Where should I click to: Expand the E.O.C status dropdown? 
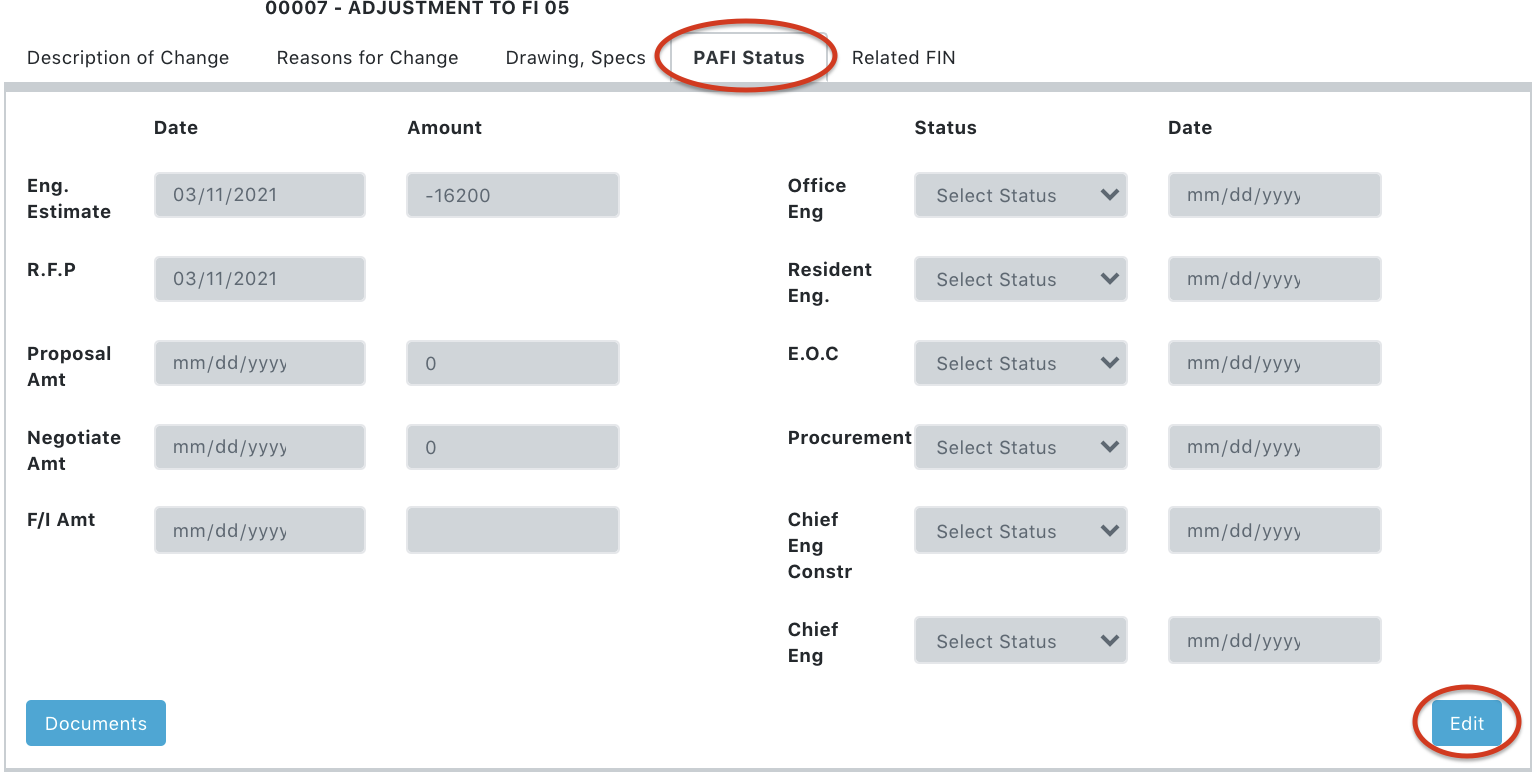1020,363
